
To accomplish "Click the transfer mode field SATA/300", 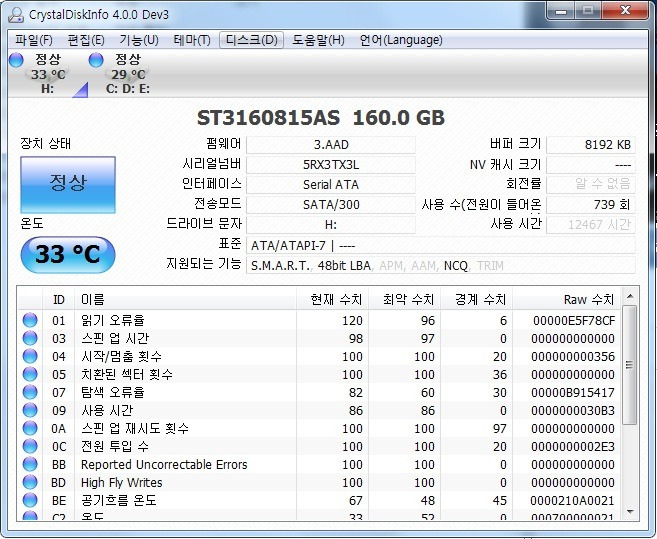I will point(331,205).
